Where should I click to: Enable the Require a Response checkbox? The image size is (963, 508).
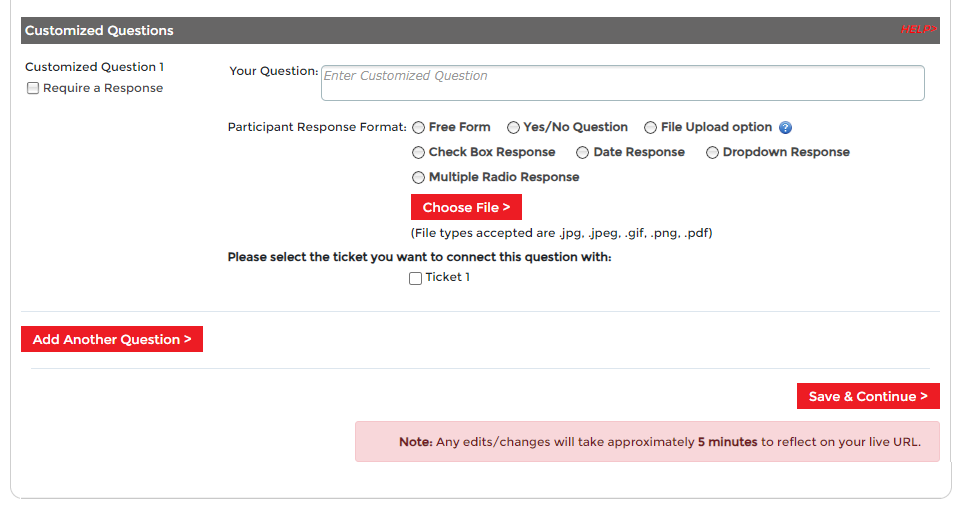coord(33,88)
